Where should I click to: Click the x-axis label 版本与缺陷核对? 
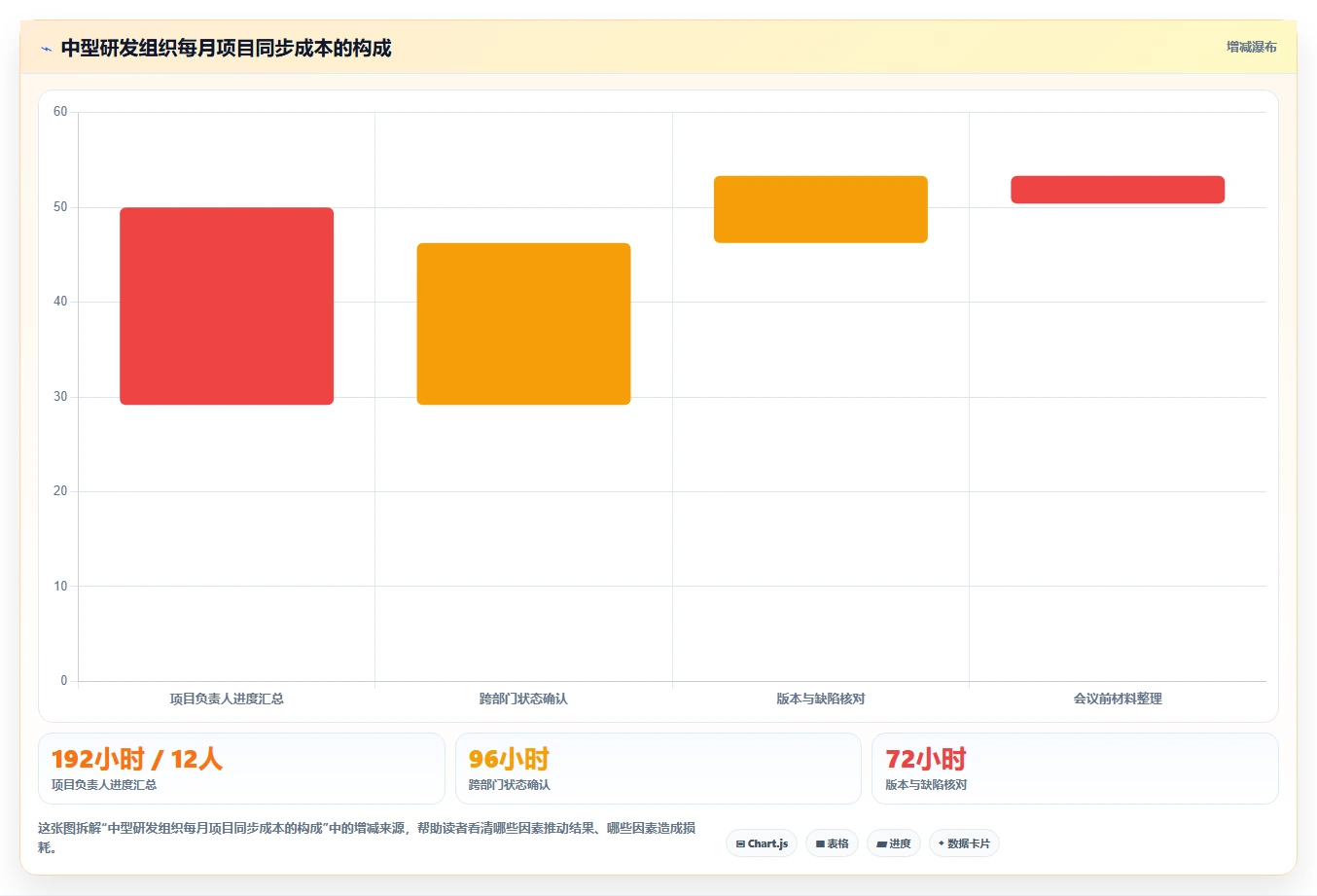[x=821, y=699]
